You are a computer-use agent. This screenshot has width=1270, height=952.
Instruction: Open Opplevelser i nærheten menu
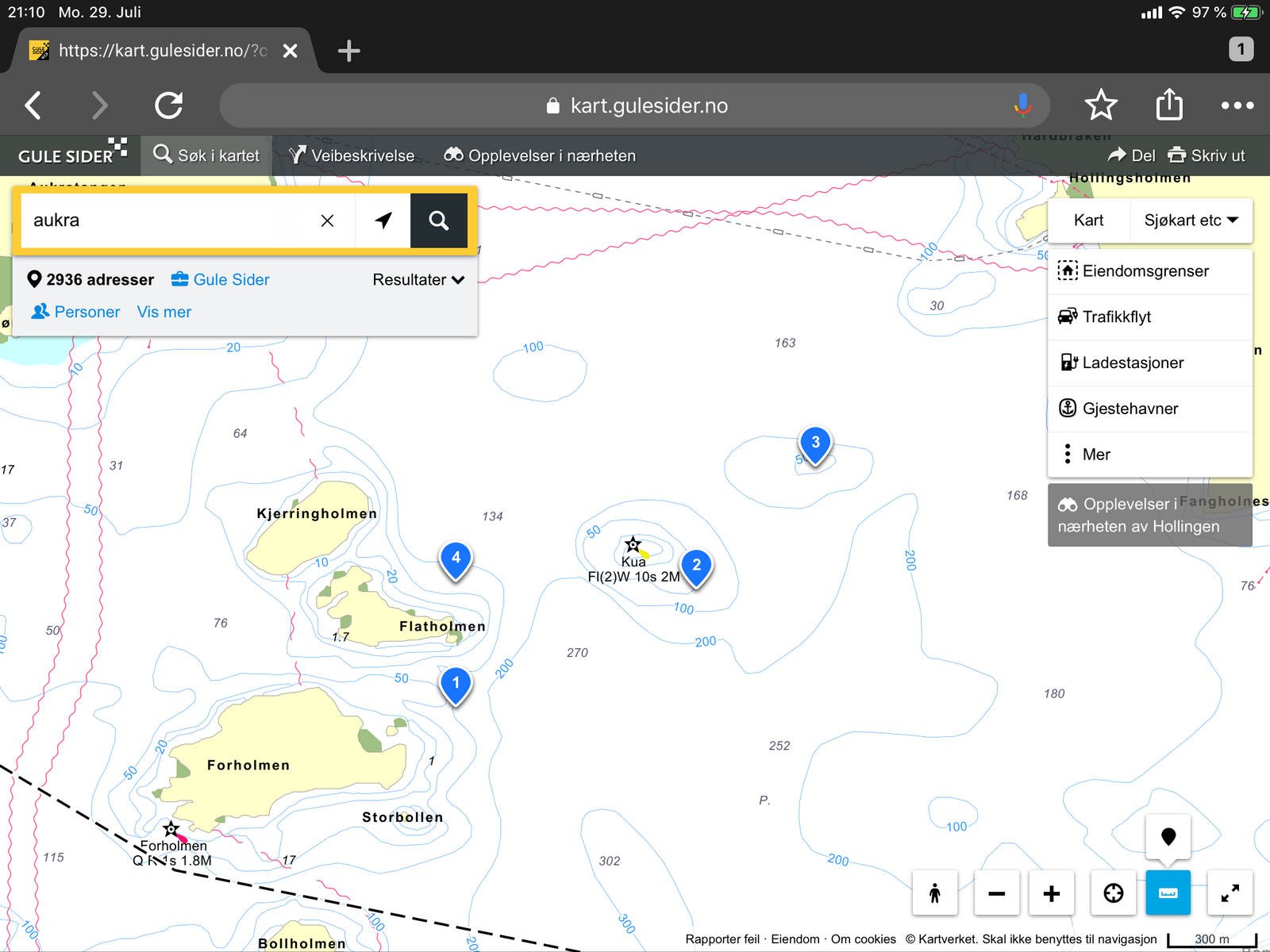(540, 155)
